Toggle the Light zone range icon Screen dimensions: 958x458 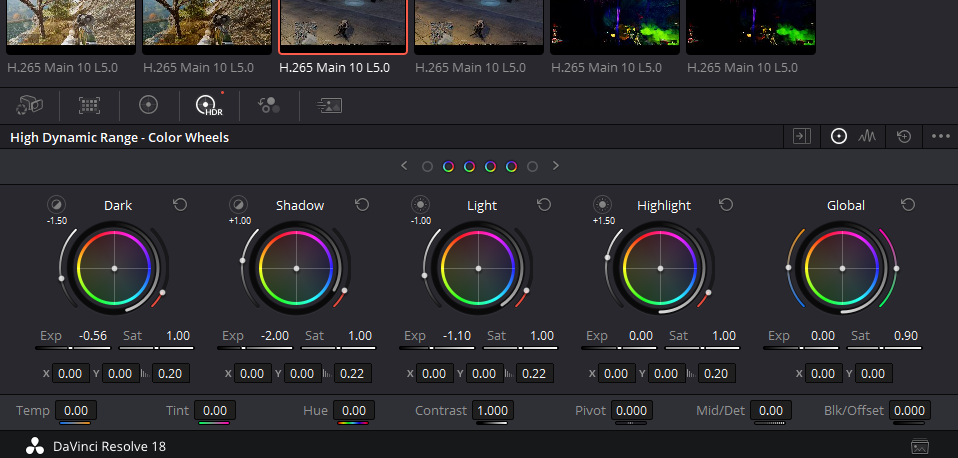coord(420,205)
